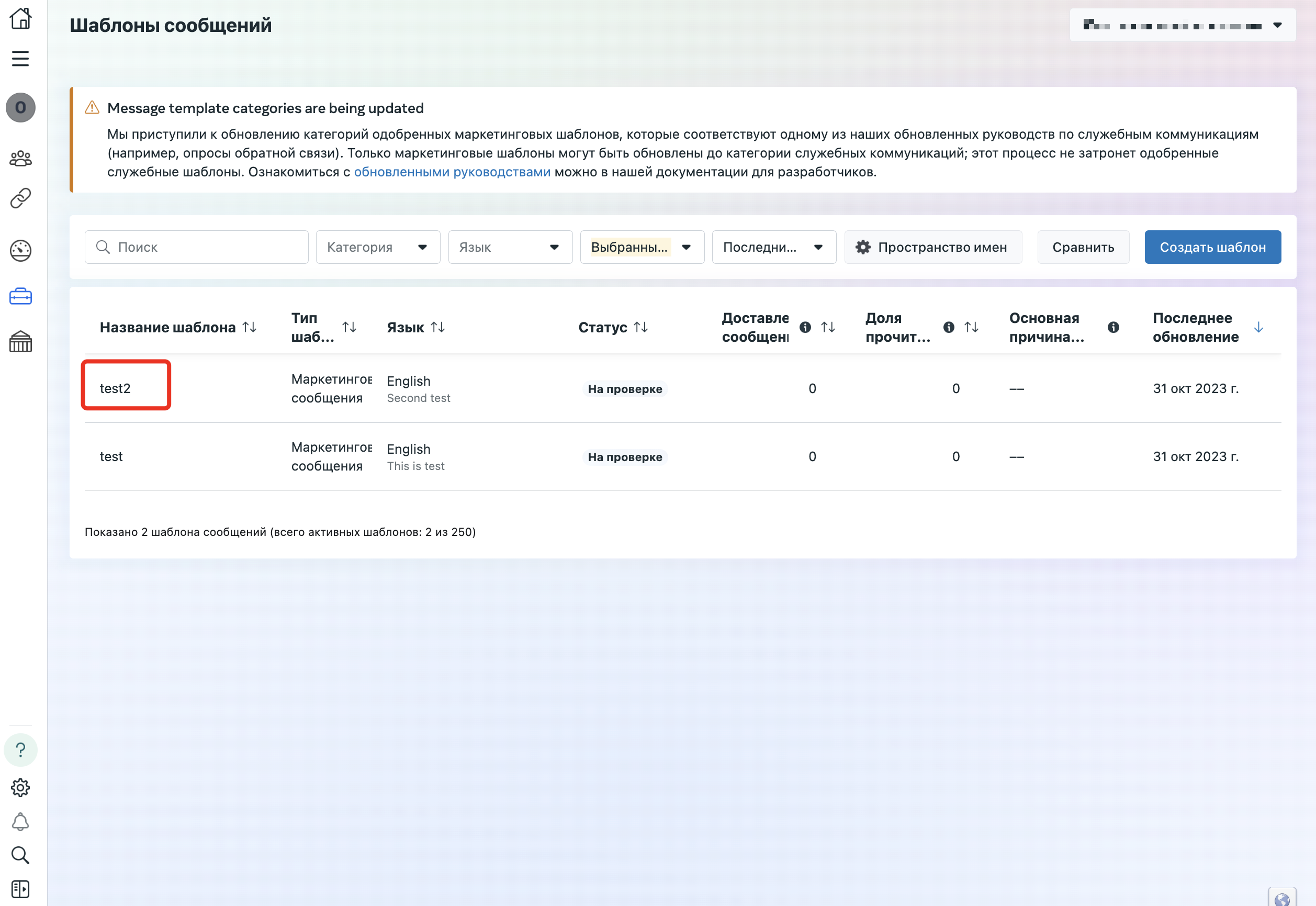Click 'Second test' language subtitle
This screenshot has height=906, width=1316.
(419, 398)
